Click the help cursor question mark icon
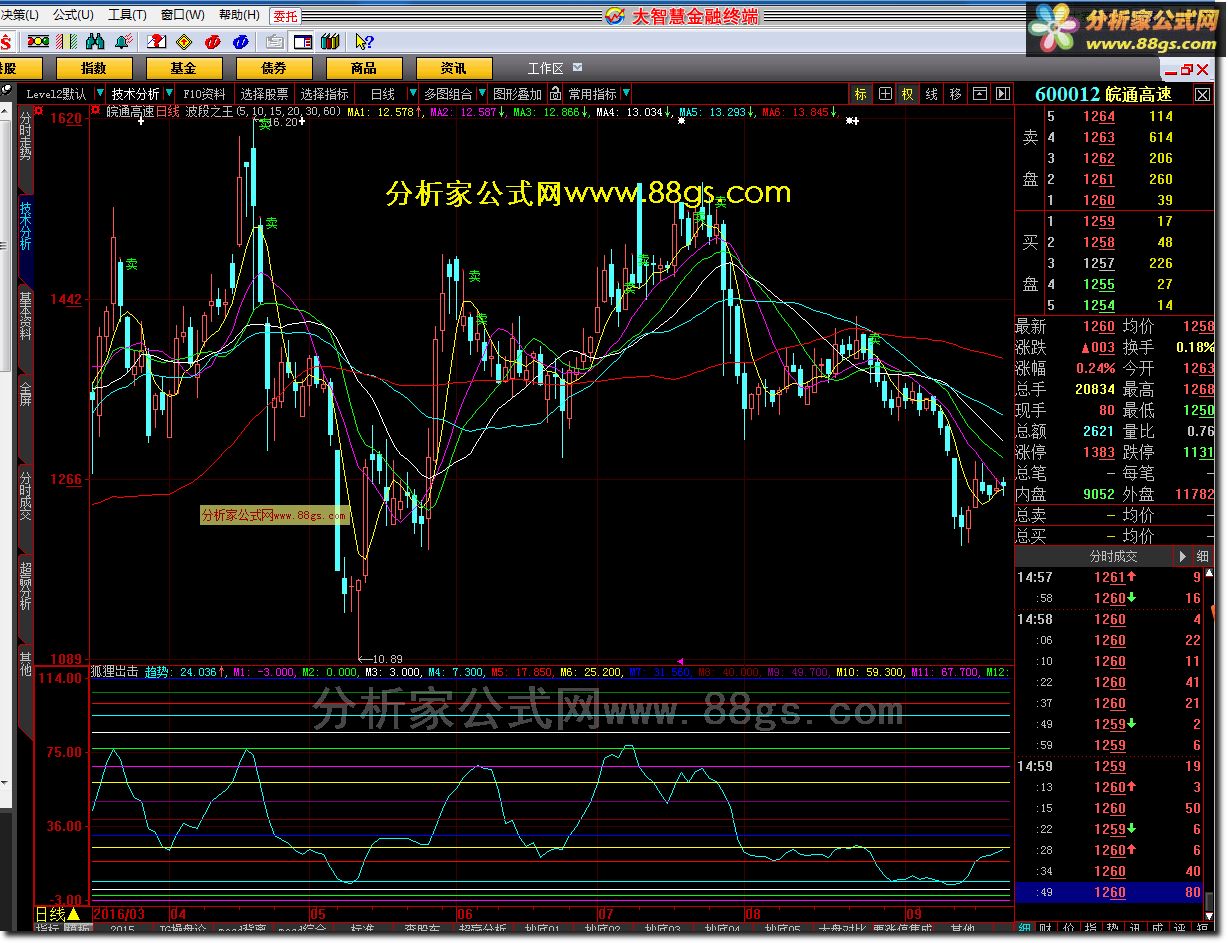The image size is (1228, 943). pyautogui.click(x=364, y=42)
